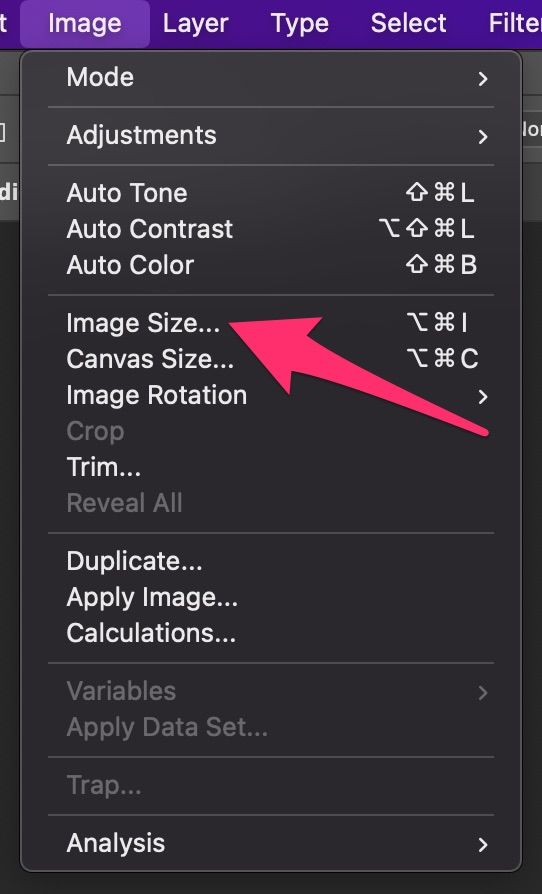Click the Adjustments submenu chevron
This screenshot has width=542, height=894.
pyautogui.click(x=483, y=137)
